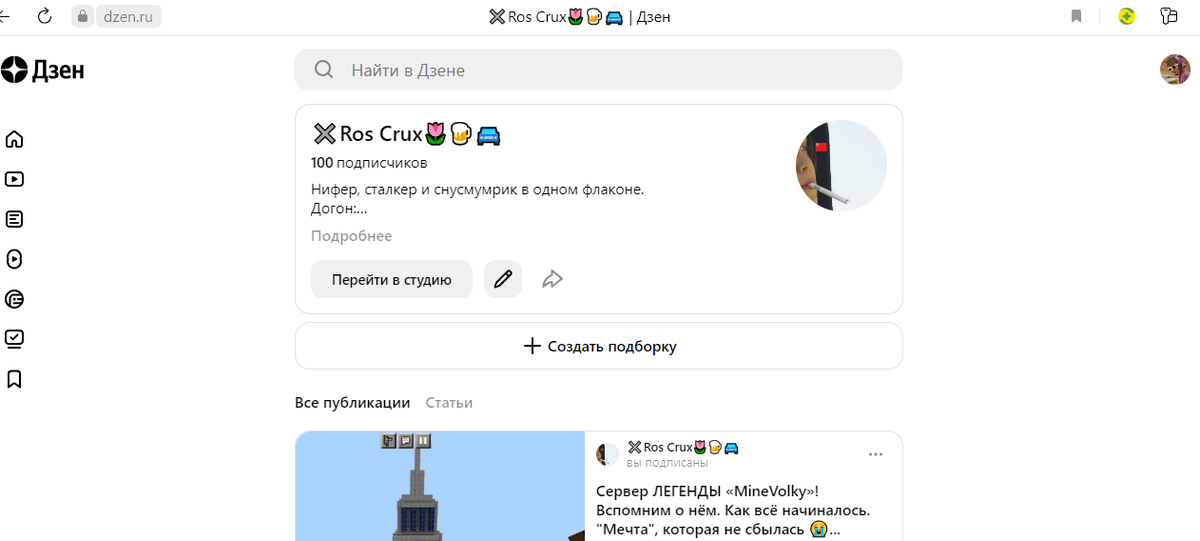The image size is (1200, 541).
Task: Open the Articles section sidebar icon
Action: click(14, 219)
